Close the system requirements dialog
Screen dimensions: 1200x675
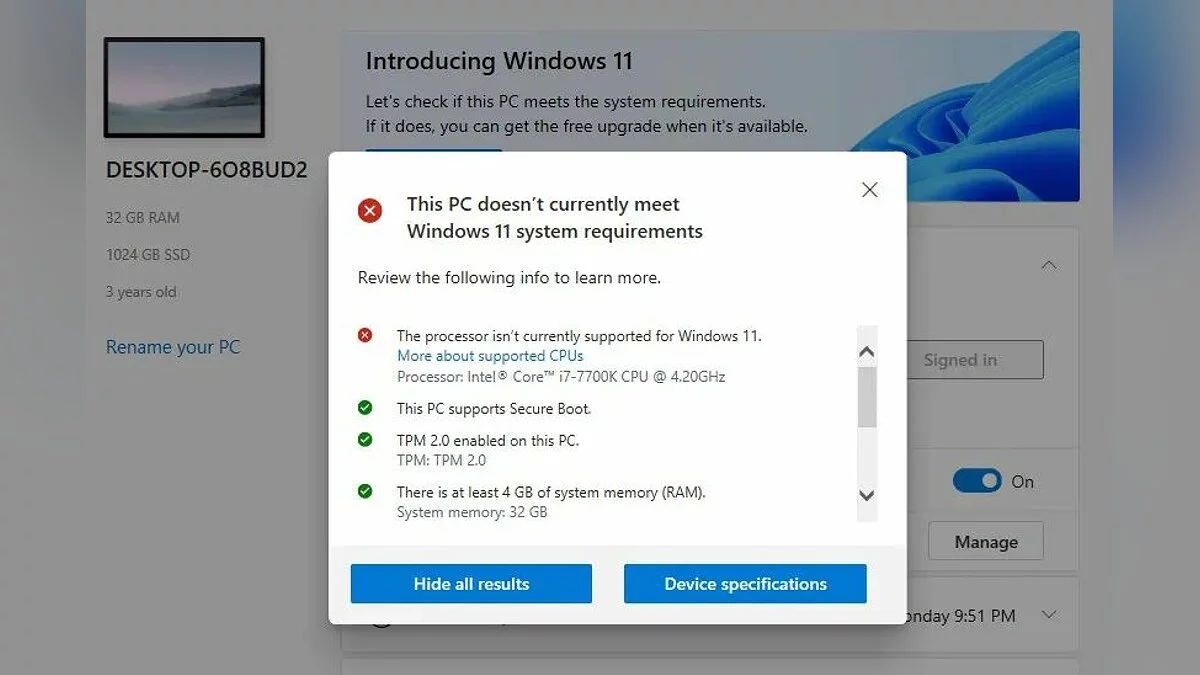pos(869,190)
